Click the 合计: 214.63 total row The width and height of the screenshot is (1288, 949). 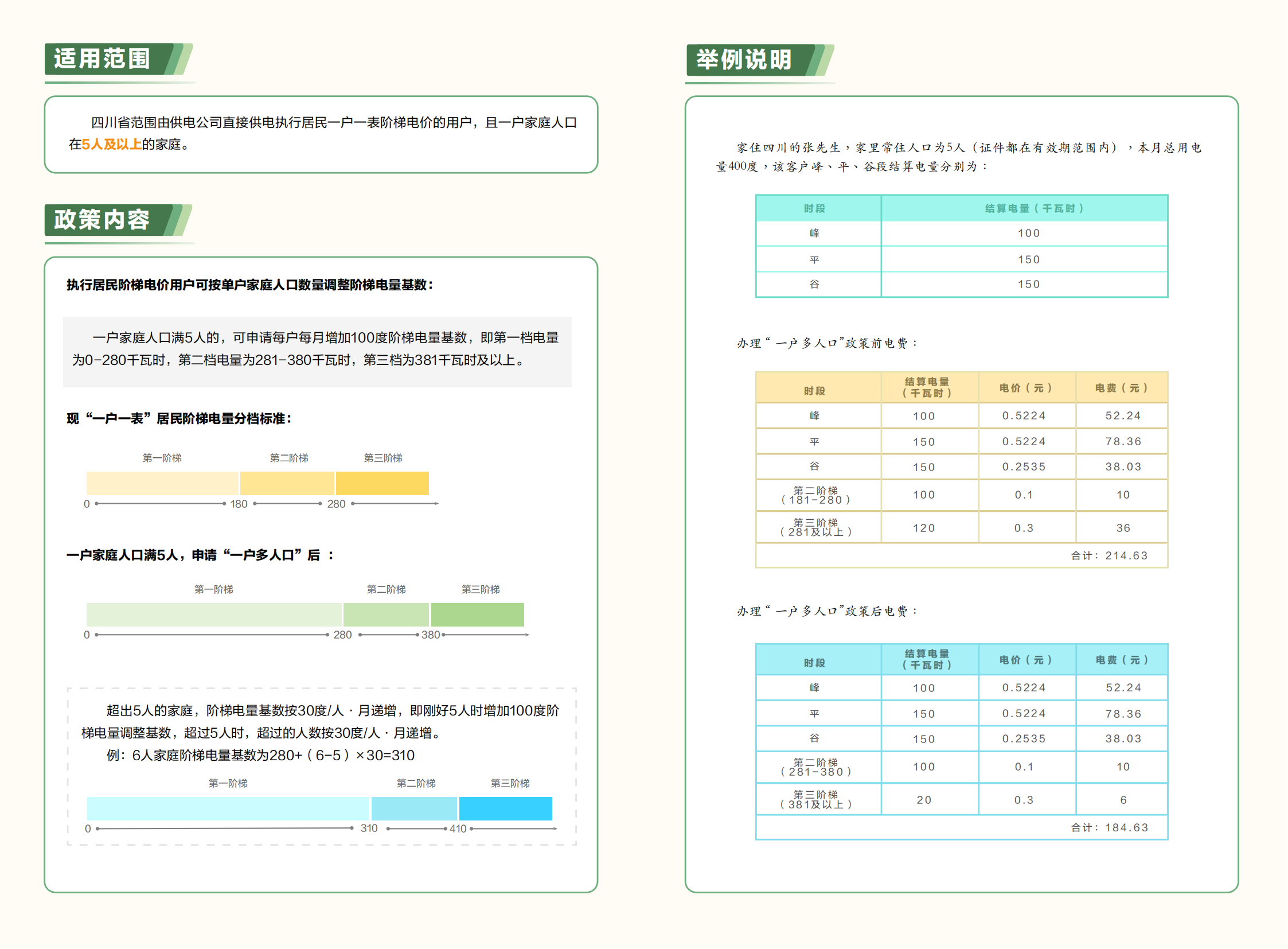click(x=1110, y=556)
